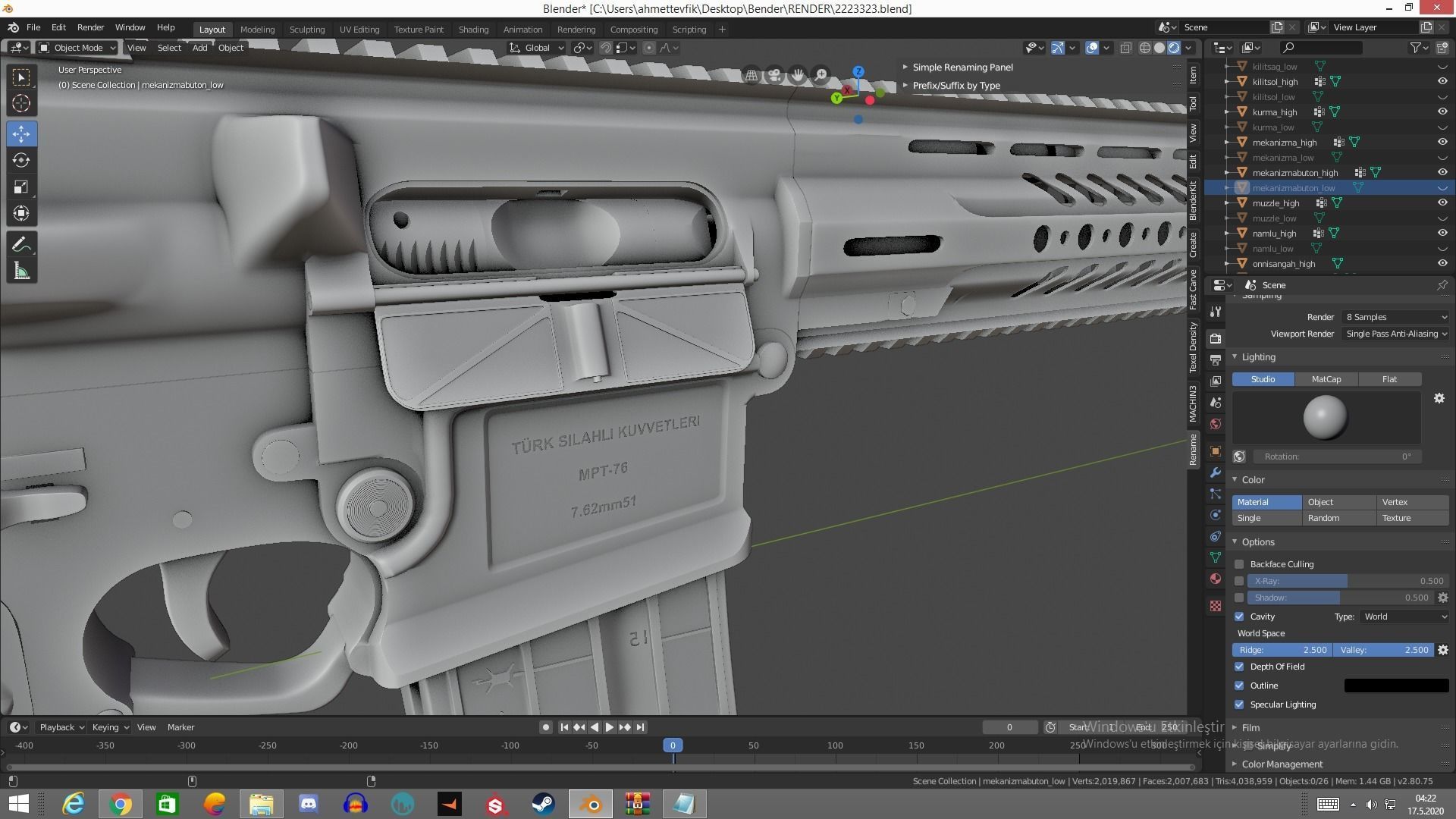Open Viewport Render anti-aliasing dropdown
1456x819 pixels.
1396,334
